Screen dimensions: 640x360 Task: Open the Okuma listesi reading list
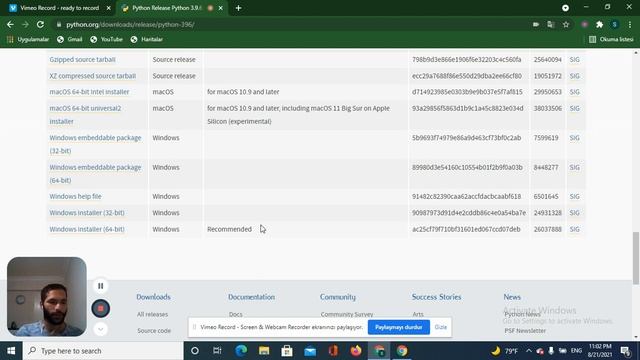(611, 39)
